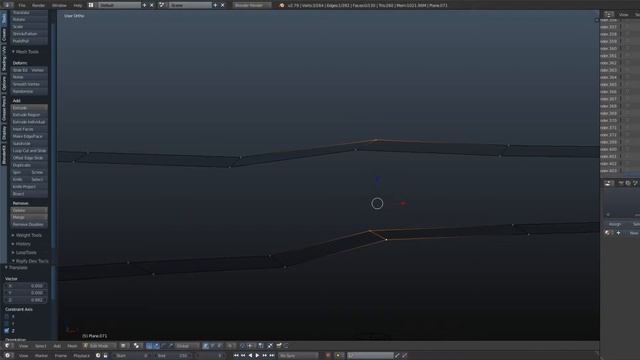Click the Subdivide button

tap(29, 143)
